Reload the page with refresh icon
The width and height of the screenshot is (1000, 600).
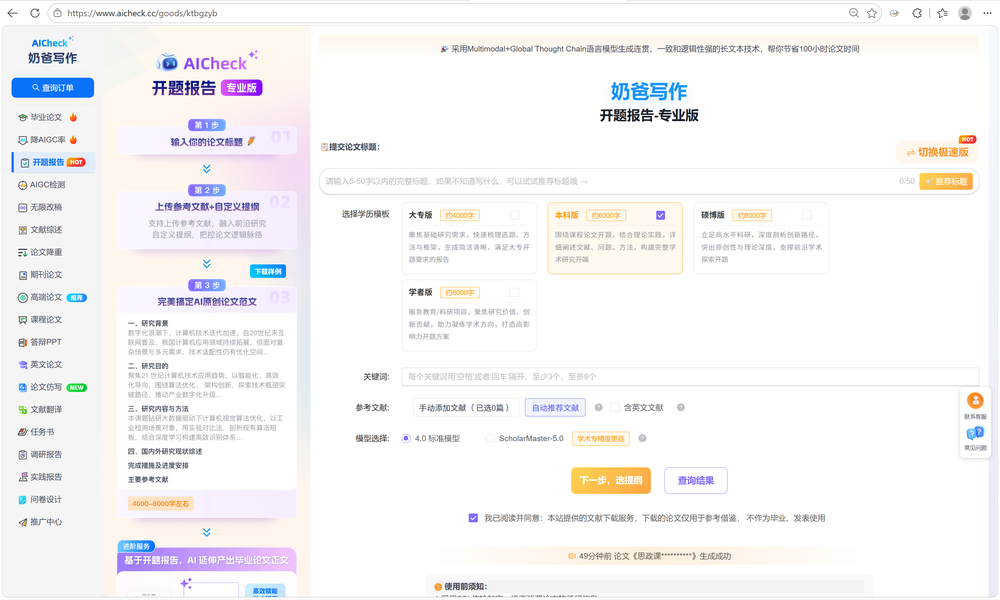[x=35, y=13]
